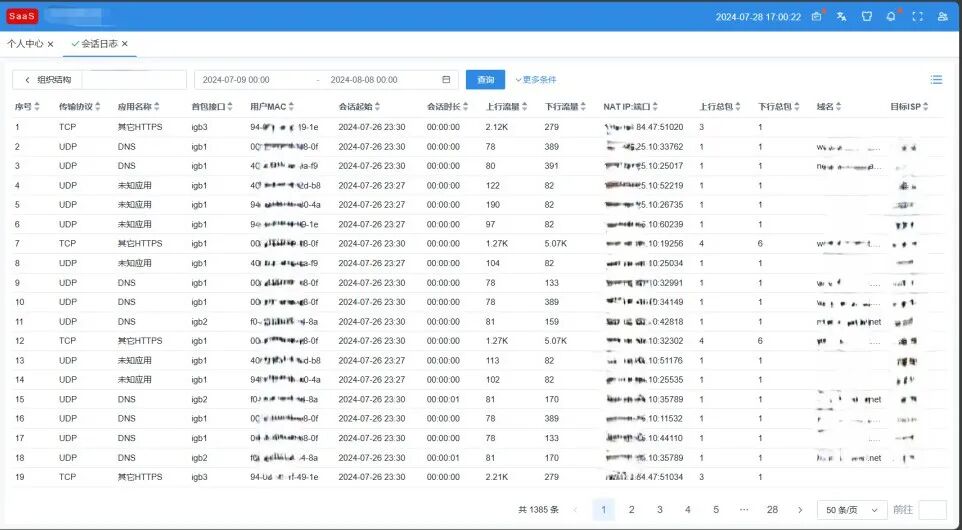
Task: Click the header timestamp 2024-07-28 17:00:22
Action: [x=758, y=17]
